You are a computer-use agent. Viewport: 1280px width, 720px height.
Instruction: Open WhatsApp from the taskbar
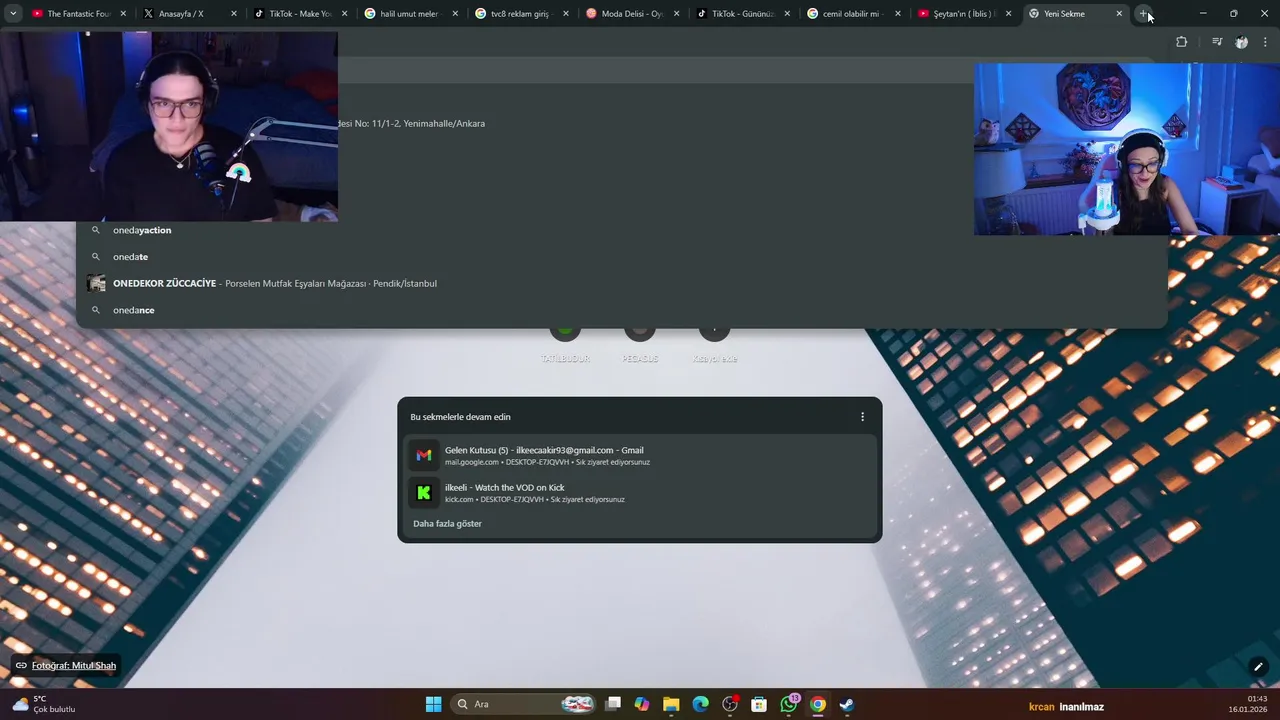[x=789, y=704]
